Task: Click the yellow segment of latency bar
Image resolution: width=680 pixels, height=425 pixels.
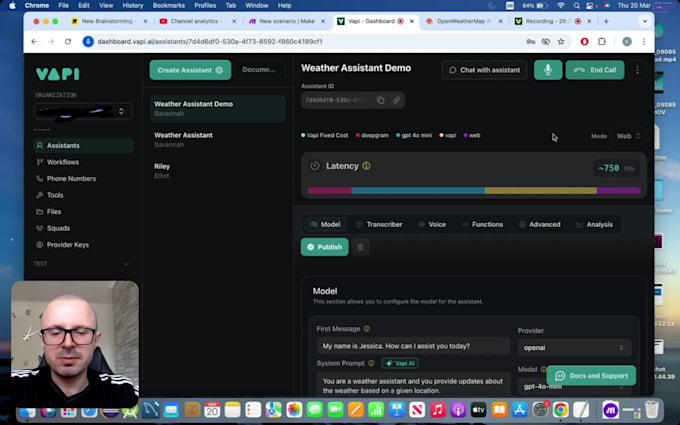Action: [x=541, y=190]
